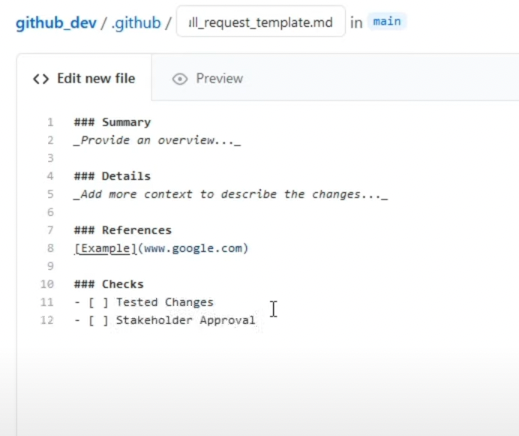Click the [Example] link text in editor

coord(105,248)
